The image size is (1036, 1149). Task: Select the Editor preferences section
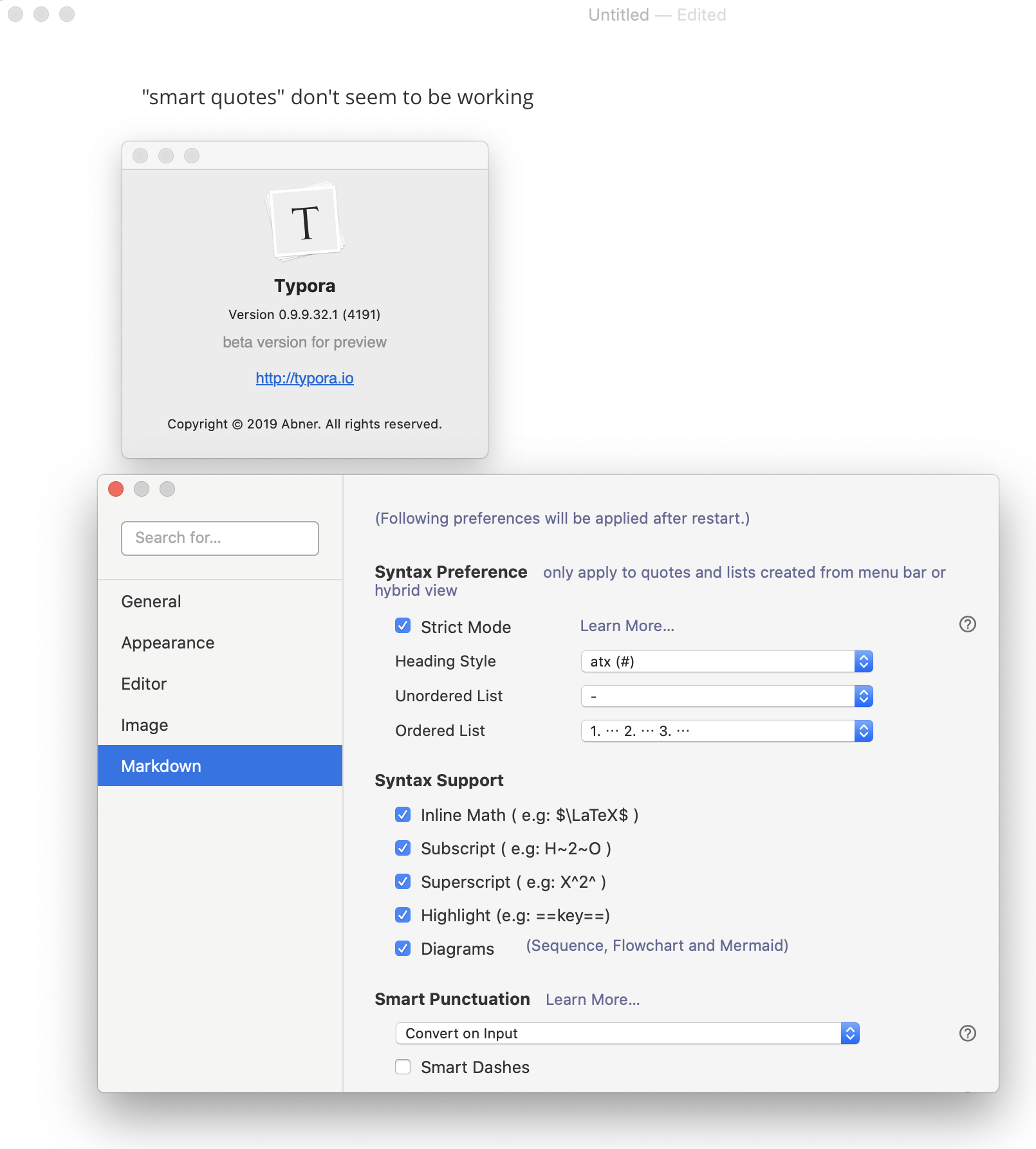143,683
